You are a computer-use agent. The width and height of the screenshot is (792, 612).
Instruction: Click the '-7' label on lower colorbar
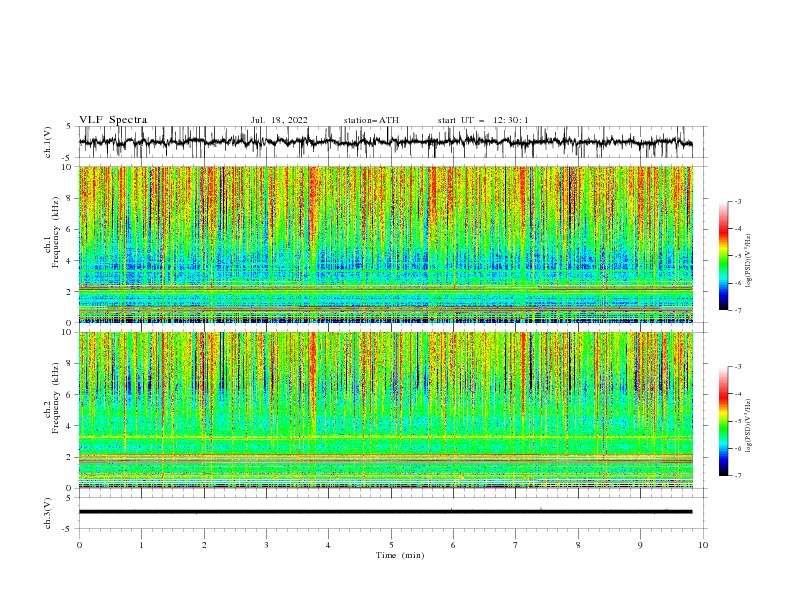pos(737,475)
